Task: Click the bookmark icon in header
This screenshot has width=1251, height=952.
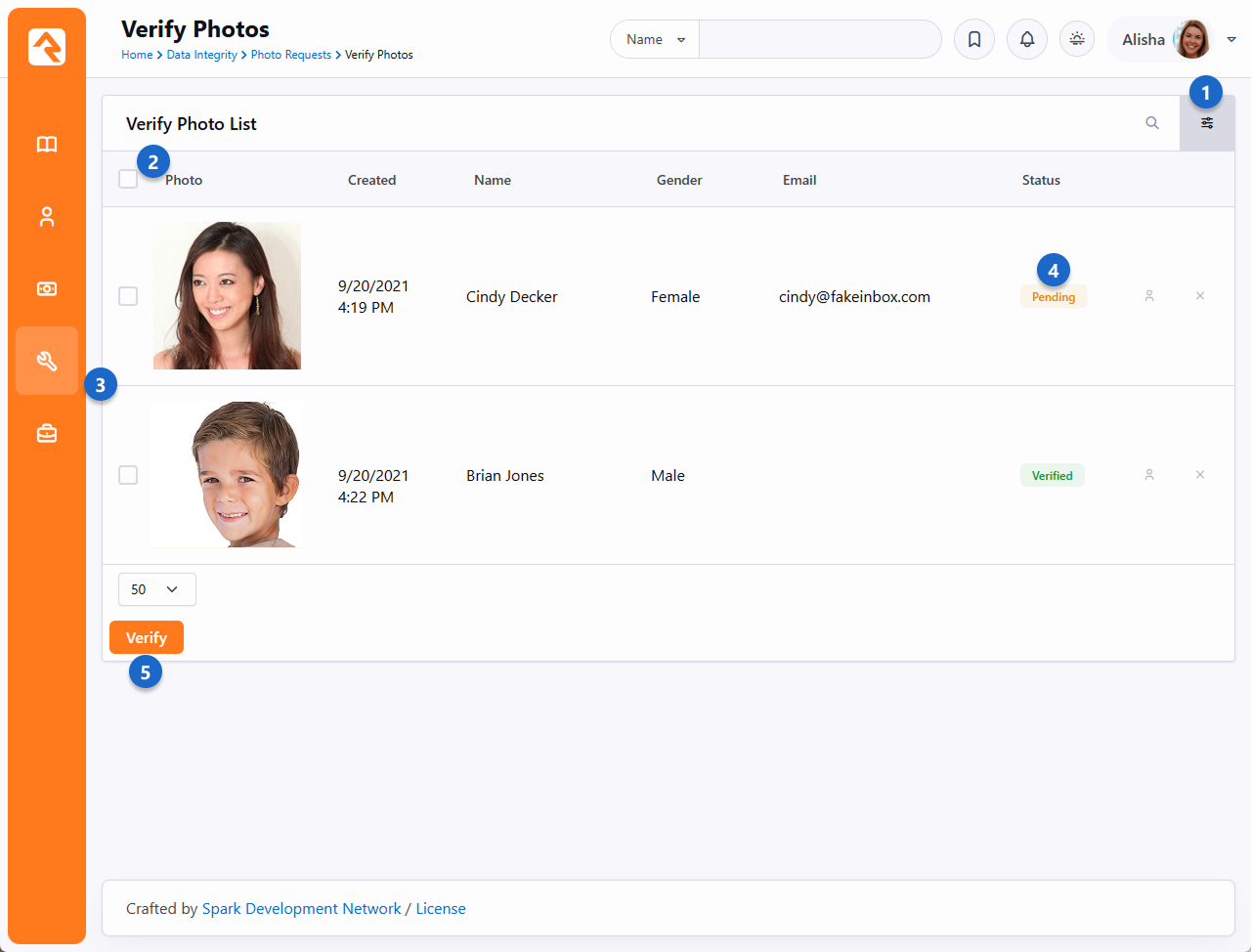Action: pyautogui.click(x=974, y=40)
